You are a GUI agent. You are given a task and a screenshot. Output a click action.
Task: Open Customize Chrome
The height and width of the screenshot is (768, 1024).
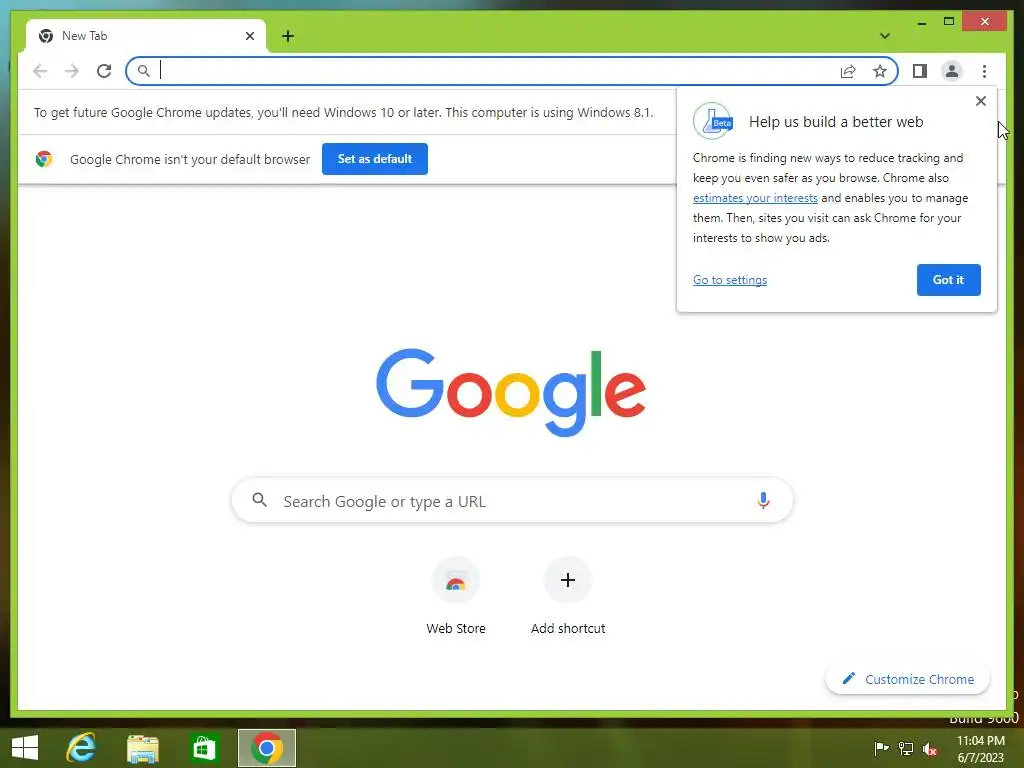[907, 679]
